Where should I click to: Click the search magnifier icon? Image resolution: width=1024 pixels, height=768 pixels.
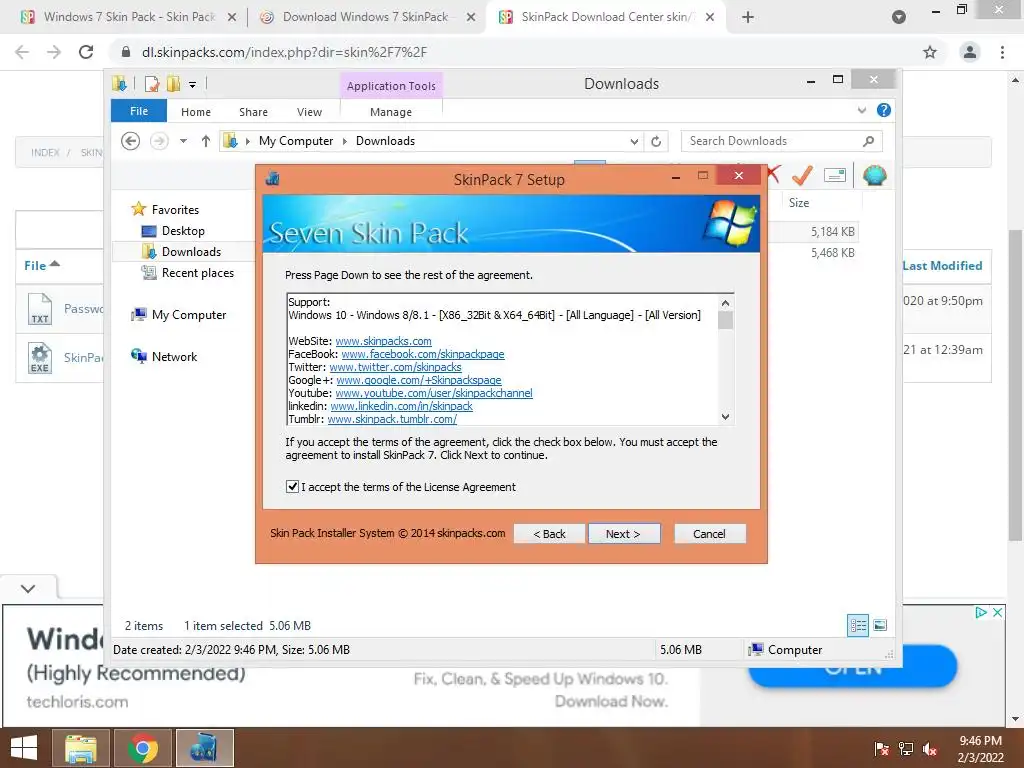tap(869, 141)
